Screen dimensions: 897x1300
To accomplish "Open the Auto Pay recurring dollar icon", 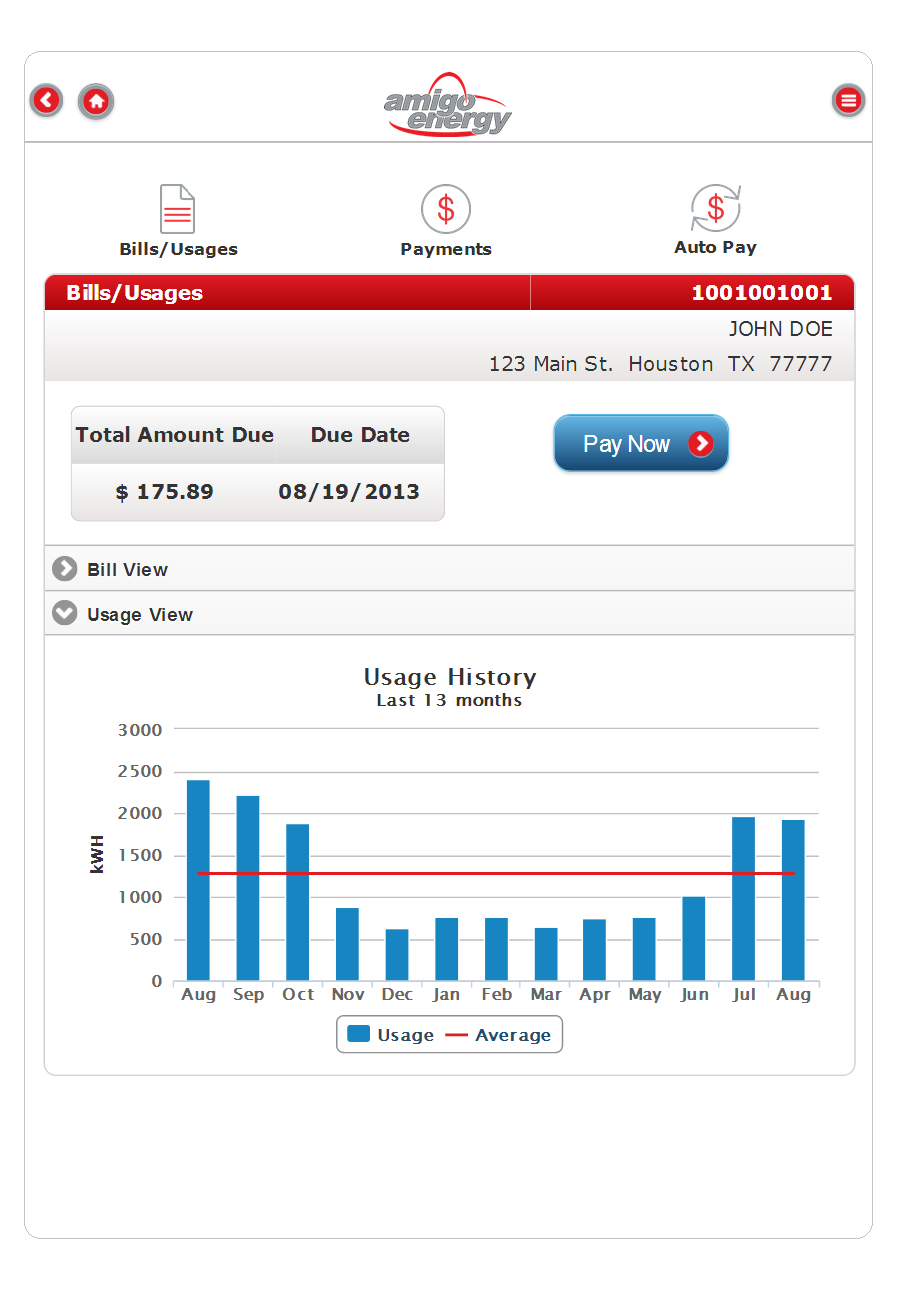I will (716, 208).
